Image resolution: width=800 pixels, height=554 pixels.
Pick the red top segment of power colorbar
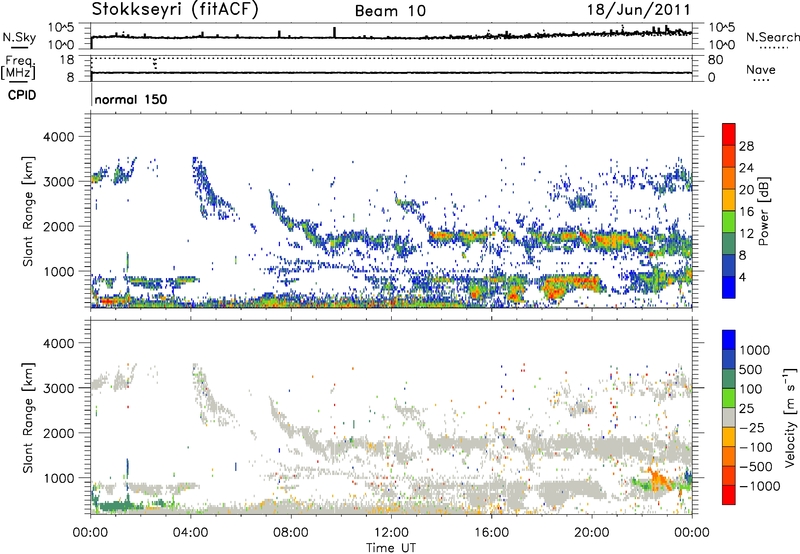coord(729,135)
